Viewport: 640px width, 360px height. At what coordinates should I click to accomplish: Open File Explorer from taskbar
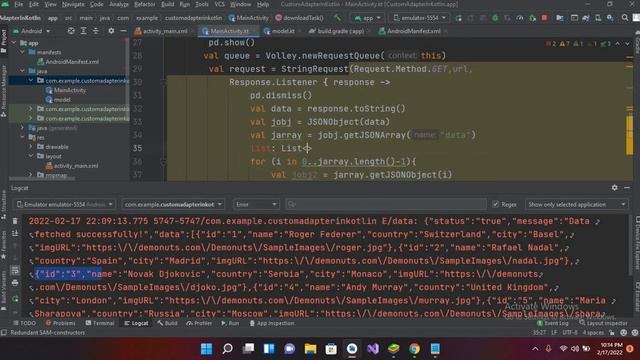[x=310, y=349]
